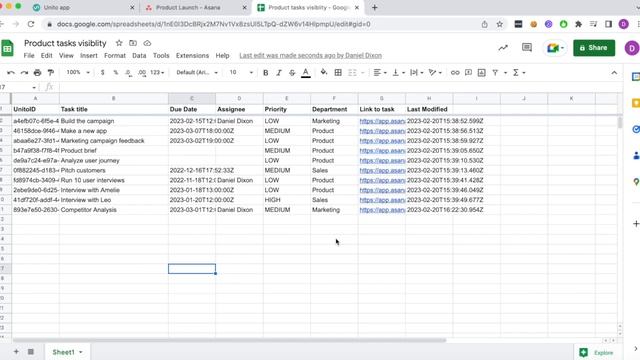Open the text color picker
The width and height of the screenshot is (640, 360).
[x=306, y=73]
